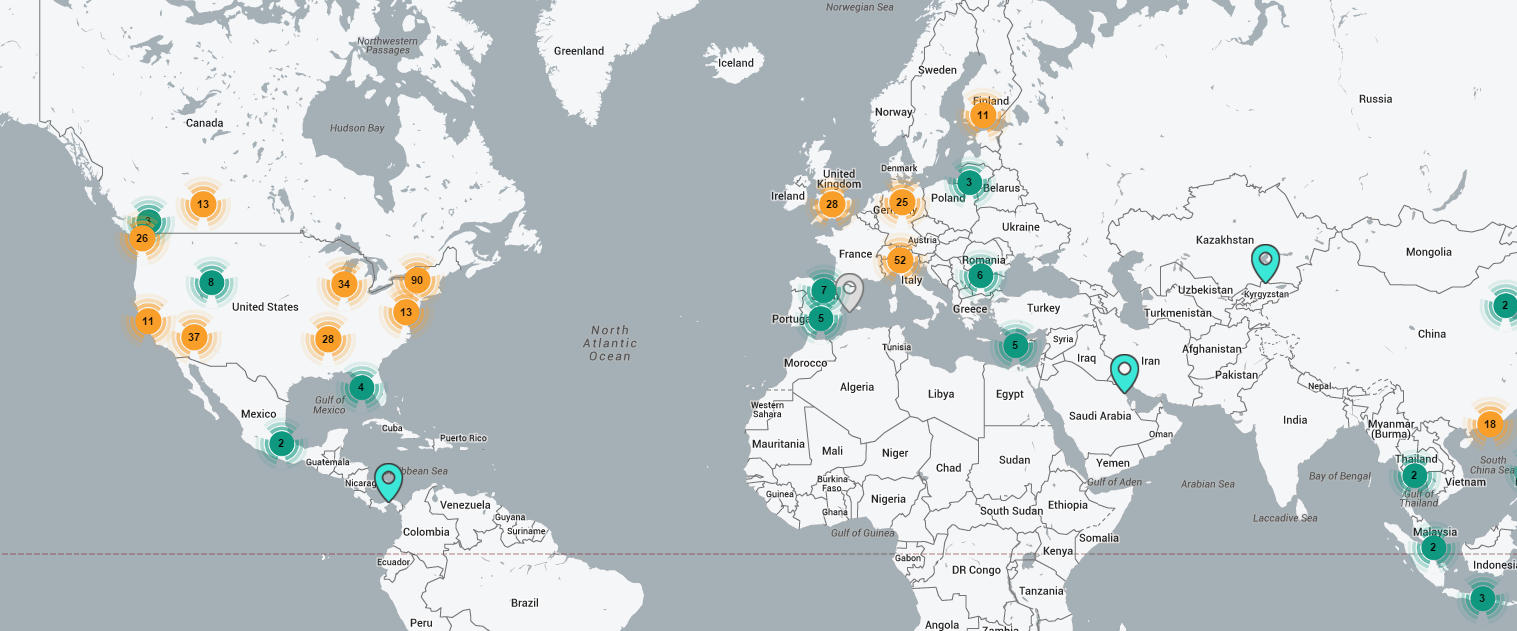Click the teal pin near Nicaragua
This screenshot has width=1517, height=631.
click(x=388, y=482)
